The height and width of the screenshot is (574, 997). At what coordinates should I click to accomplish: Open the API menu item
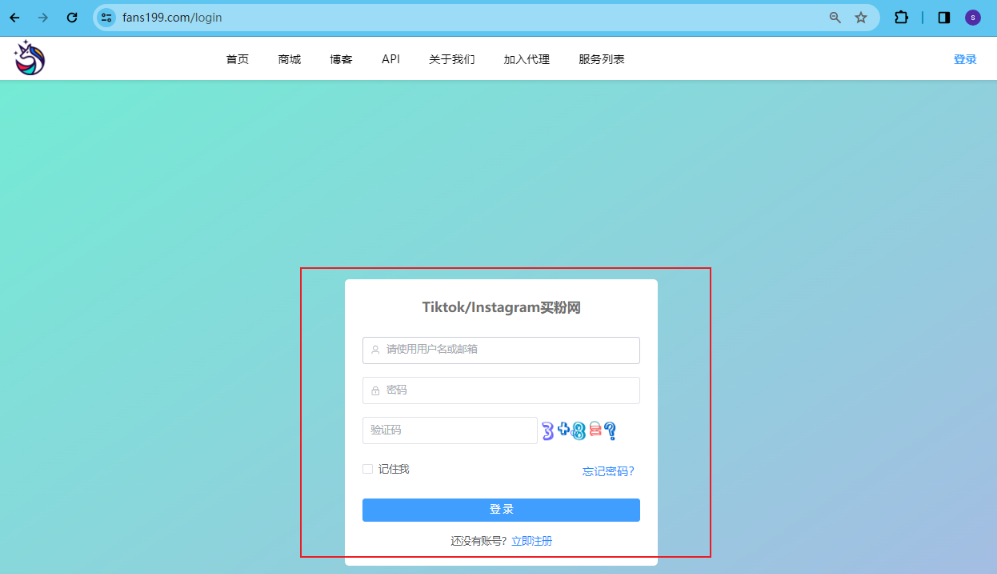click(x=390, y=59)
